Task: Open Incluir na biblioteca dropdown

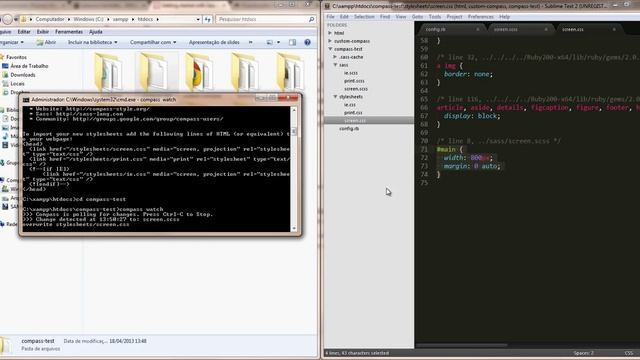Action: point(93,42)
